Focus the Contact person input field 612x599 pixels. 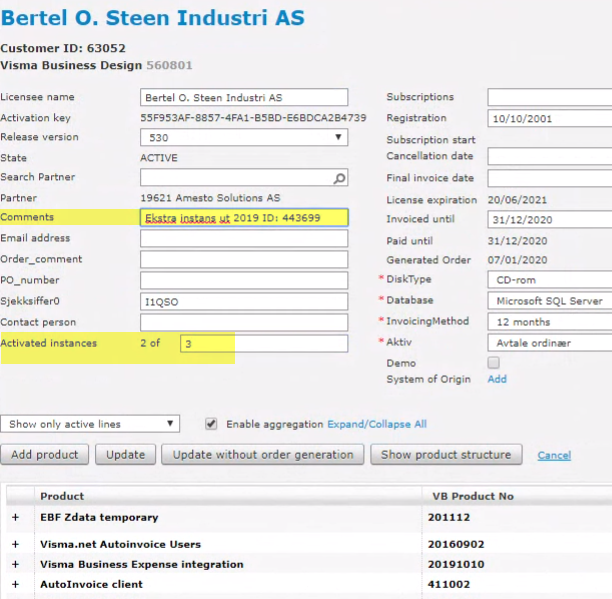pos(244,323)
